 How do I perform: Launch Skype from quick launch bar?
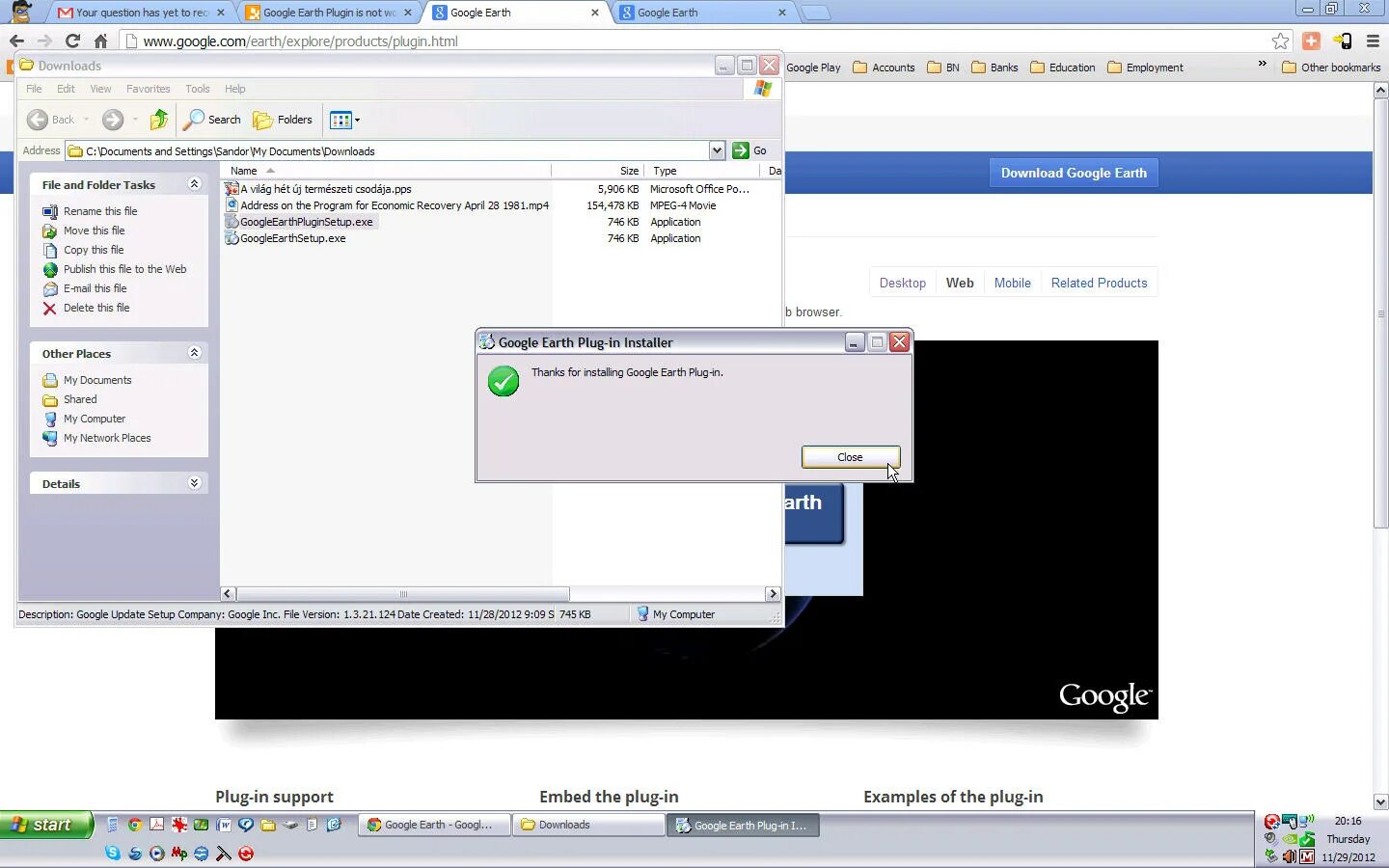pos(113,854)
